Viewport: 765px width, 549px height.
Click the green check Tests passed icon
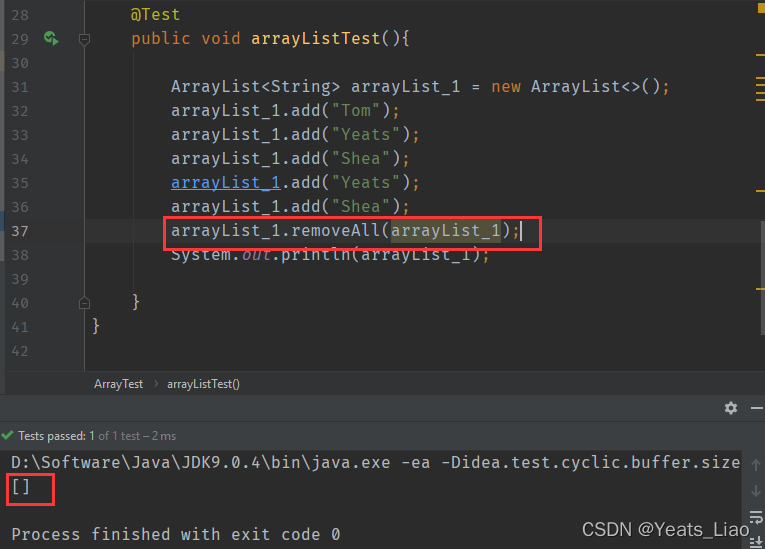coord(7,435)
